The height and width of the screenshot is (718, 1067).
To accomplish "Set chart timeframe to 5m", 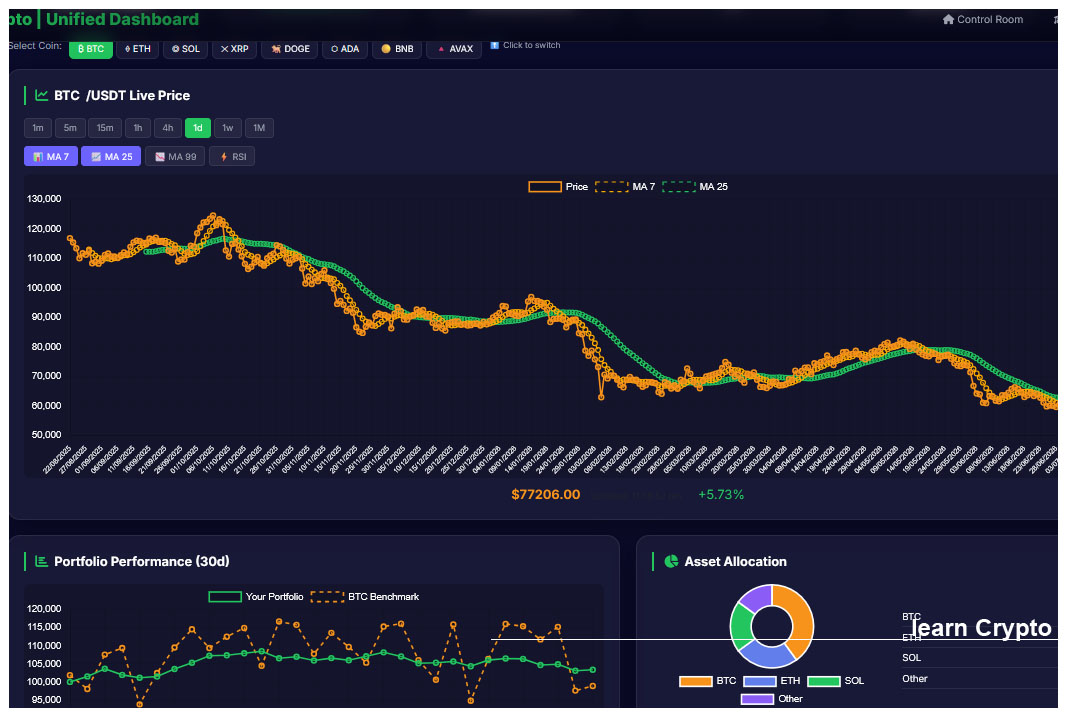I will pos(70,128).
